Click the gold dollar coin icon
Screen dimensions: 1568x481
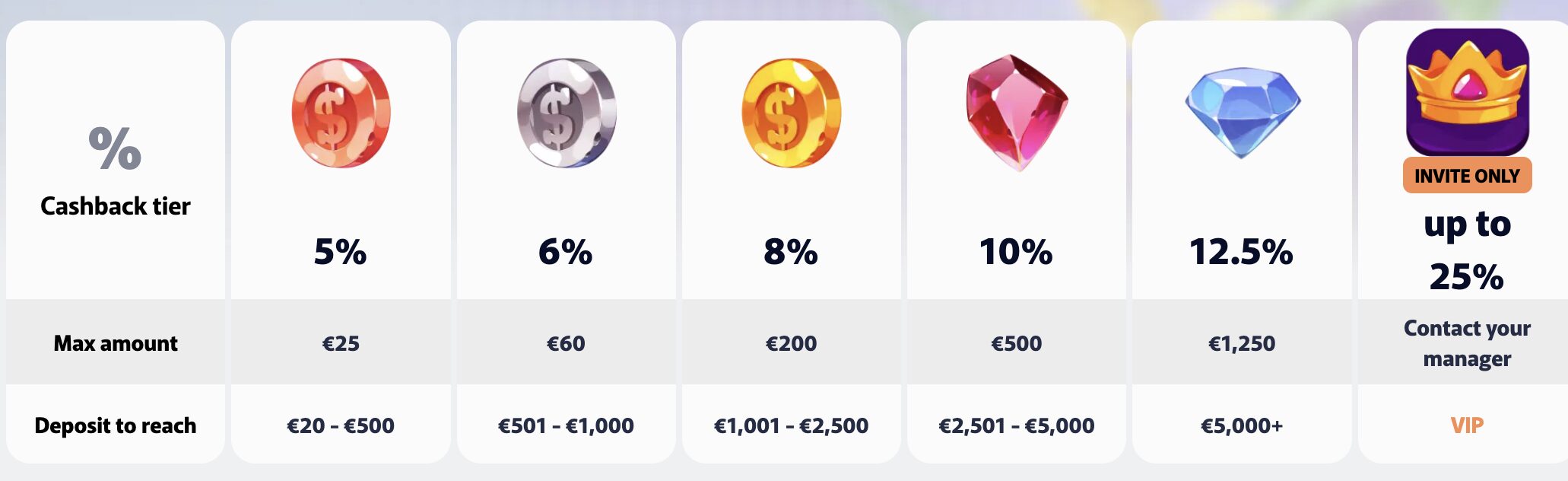(x=792, y=113)
